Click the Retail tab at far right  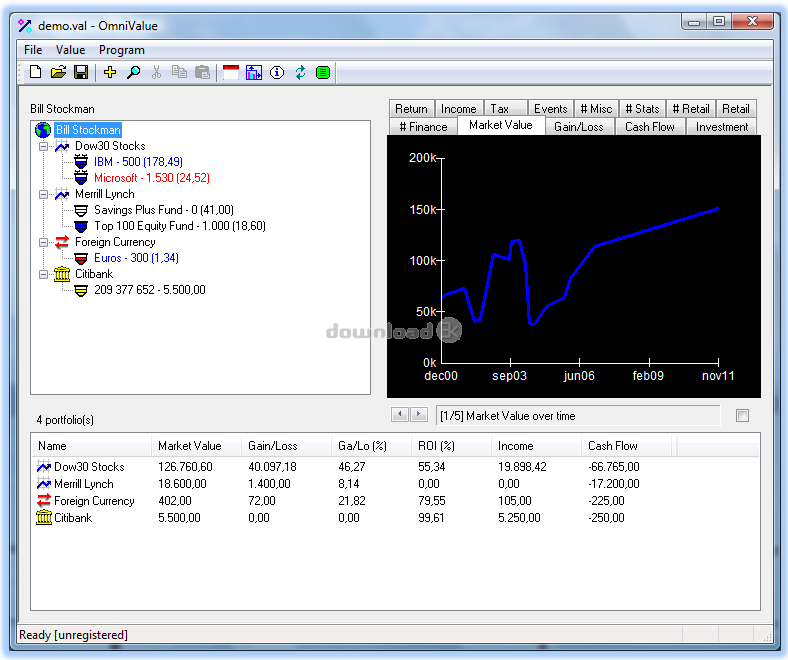click(x=736, y=109)
